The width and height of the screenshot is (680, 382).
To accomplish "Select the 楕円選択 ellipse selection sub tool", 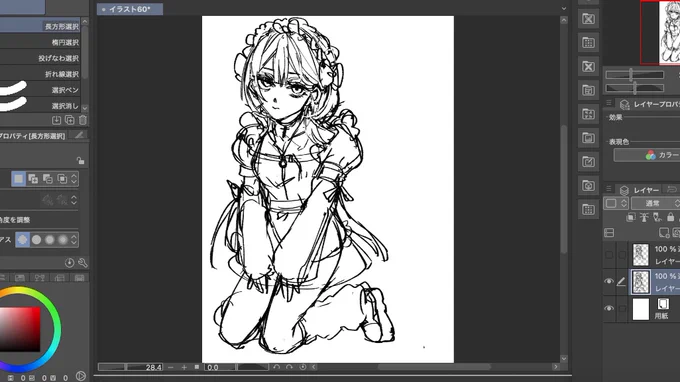I will pyautogui.click(x=40, y=42).
